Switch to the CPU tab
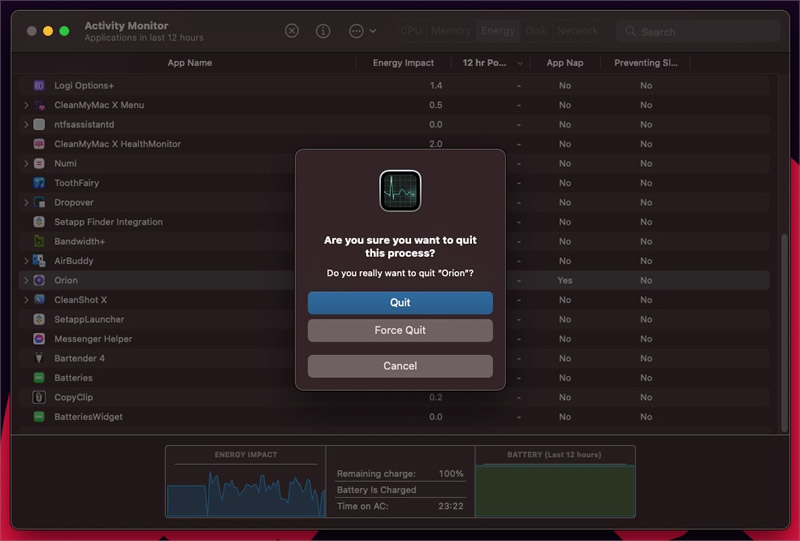This screenshot has width=800, height=541. 411,31
